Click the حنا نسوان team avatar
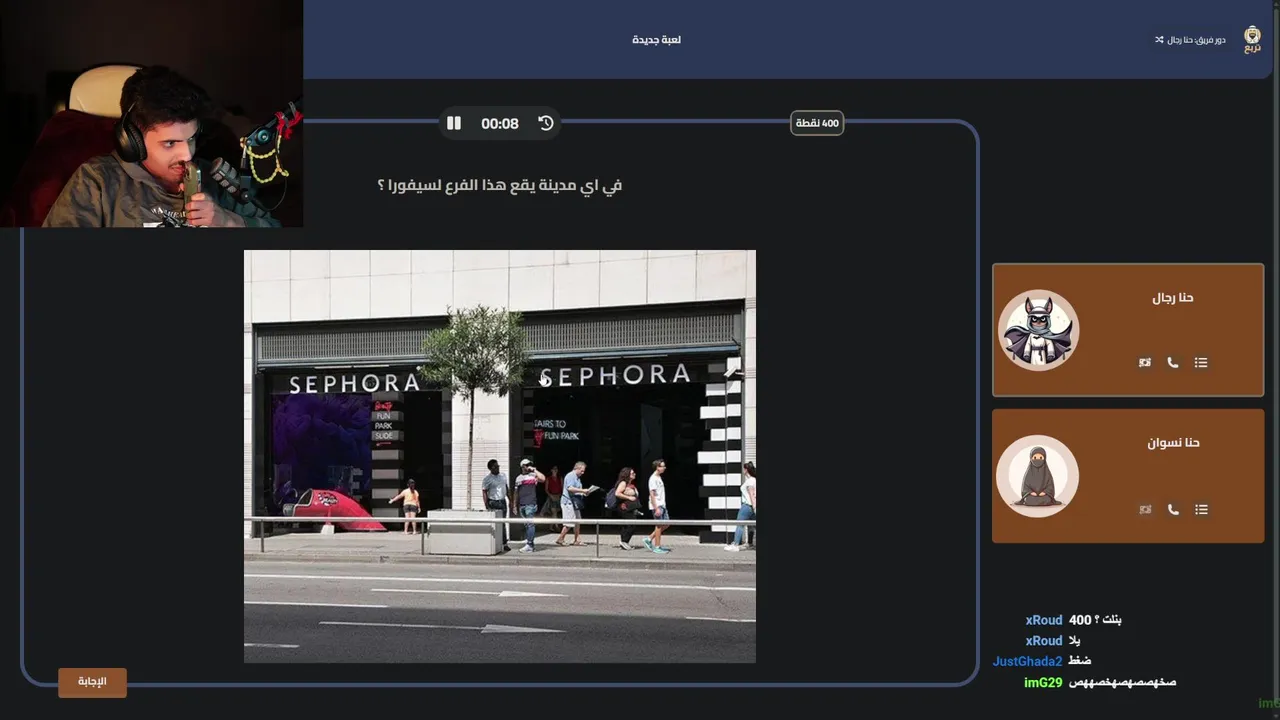The height and width of the screenshot is (720, 1280). click(1038, 476)
